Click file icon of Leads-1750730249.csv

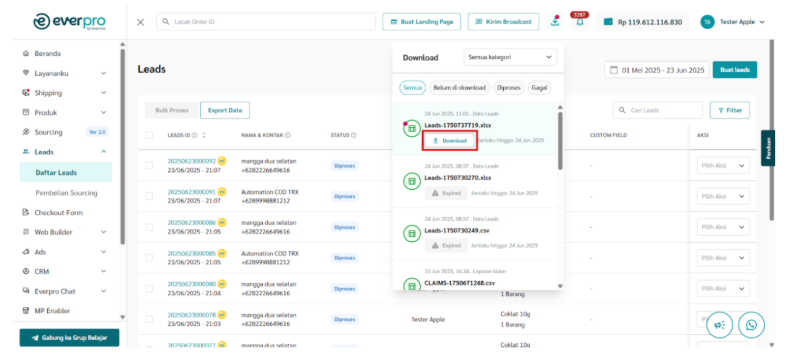tap(412, 234)
